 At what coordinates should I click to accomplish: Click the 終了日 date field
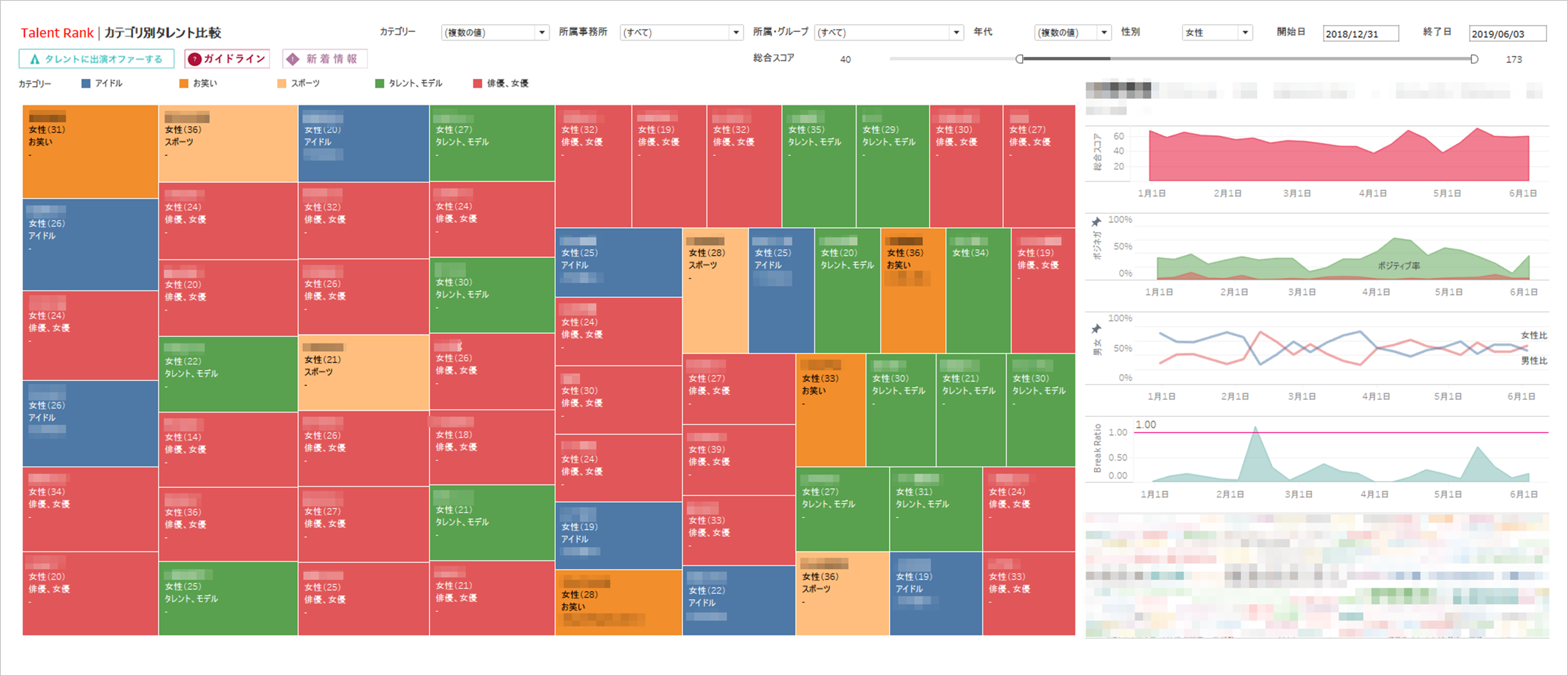1507,33
